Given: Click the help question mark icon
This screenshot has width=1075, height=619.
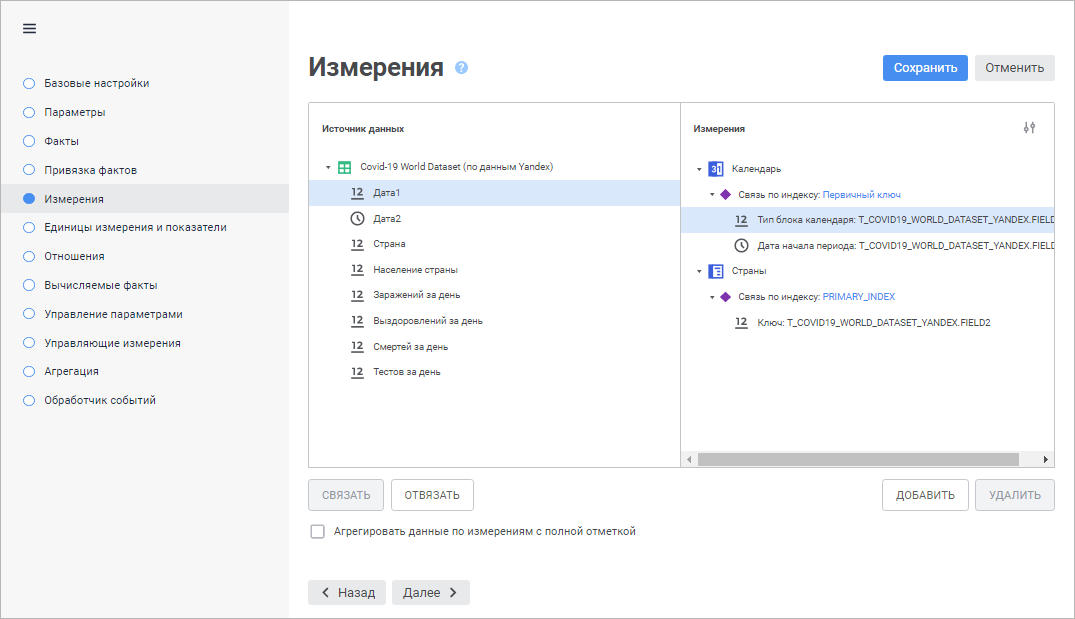Looking at the screenshot, I should [461, 68].
